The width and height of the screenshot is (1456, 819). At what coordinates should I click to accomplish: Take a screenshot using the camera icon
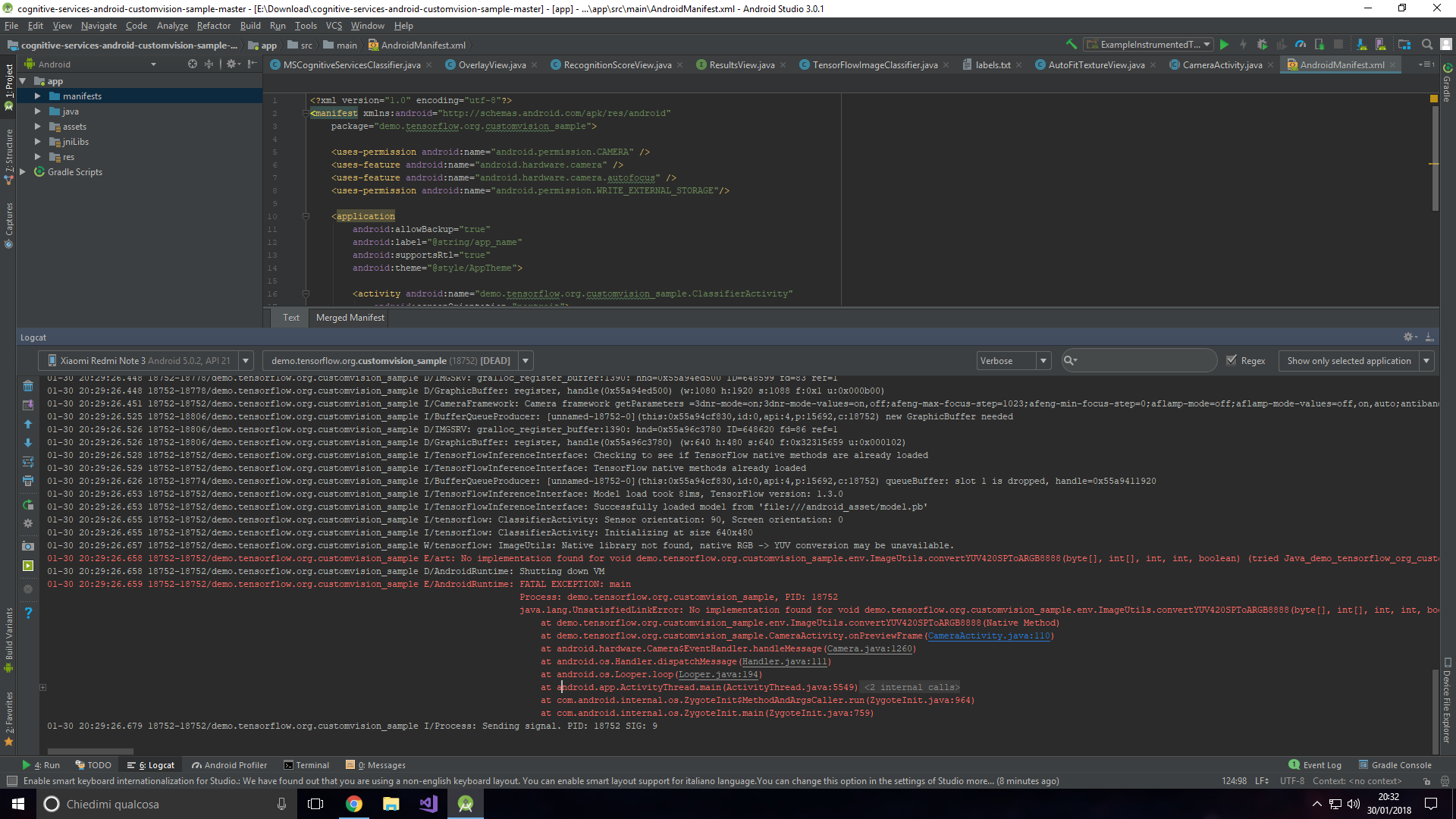[28, 546]
